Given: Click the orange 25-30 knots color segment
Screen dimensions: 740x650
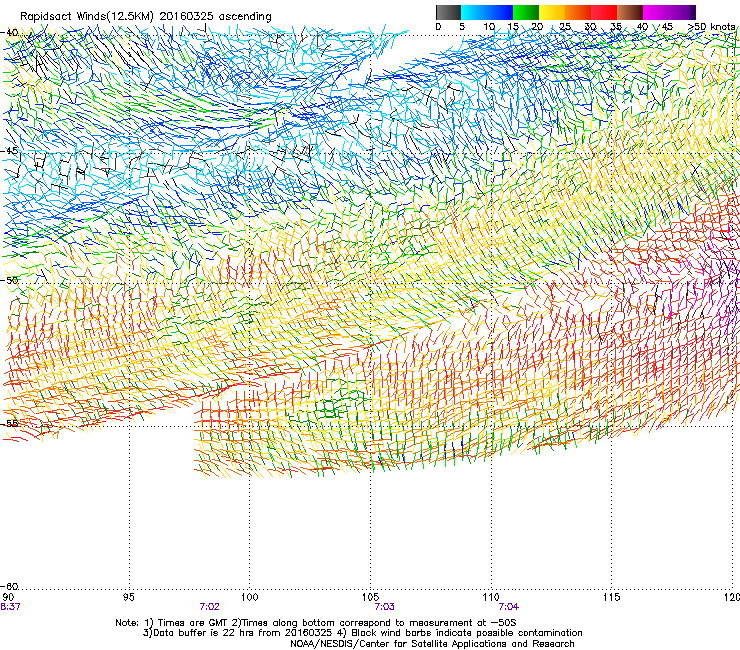Looking at the screenshot, I should [x=578, y=12].
